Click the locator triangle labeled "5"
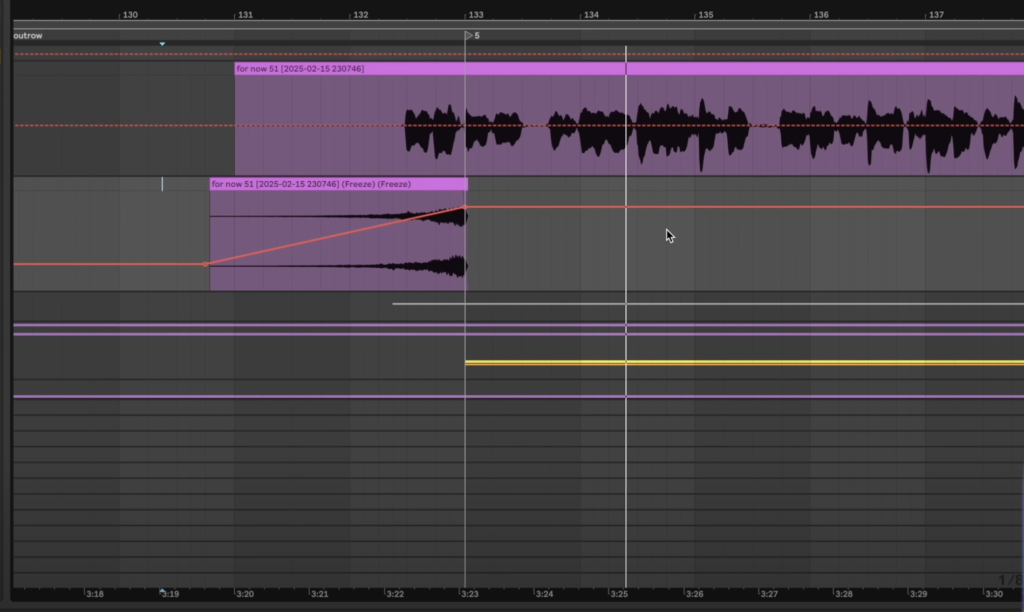1024x612 pixels. tap(469, 35)
